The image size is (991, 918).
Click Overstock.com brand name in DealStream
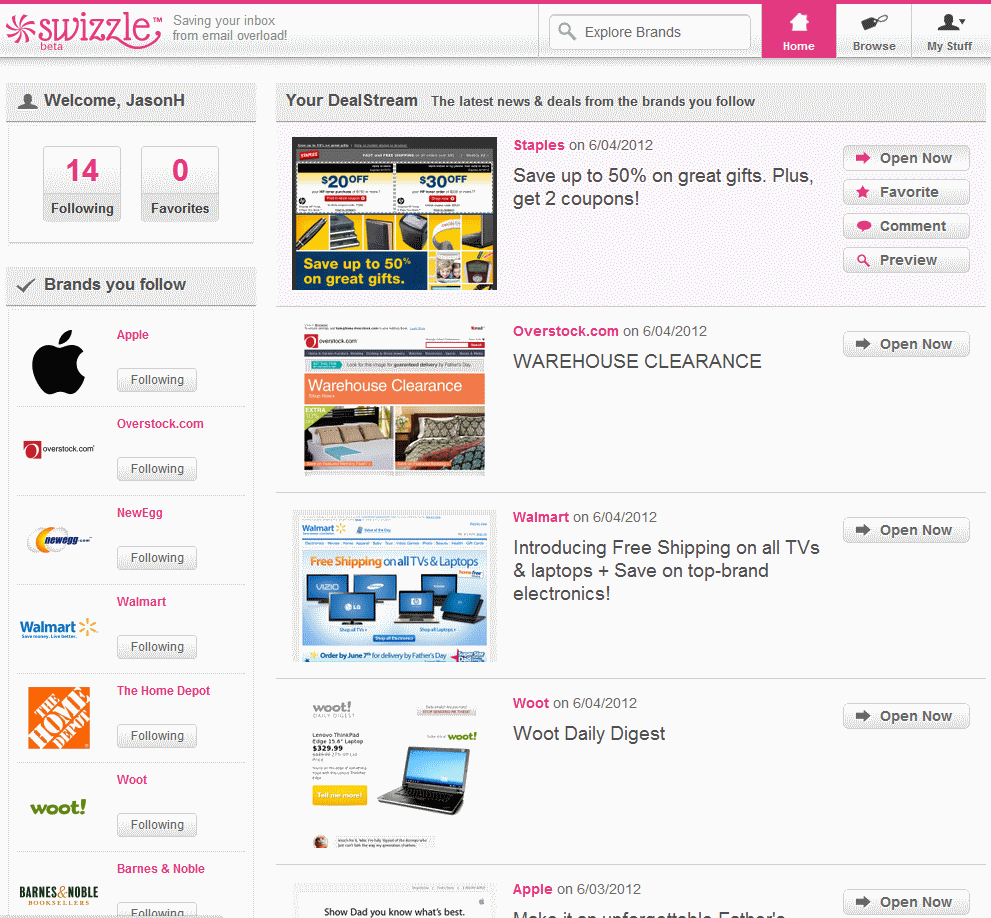pos(566,331)
